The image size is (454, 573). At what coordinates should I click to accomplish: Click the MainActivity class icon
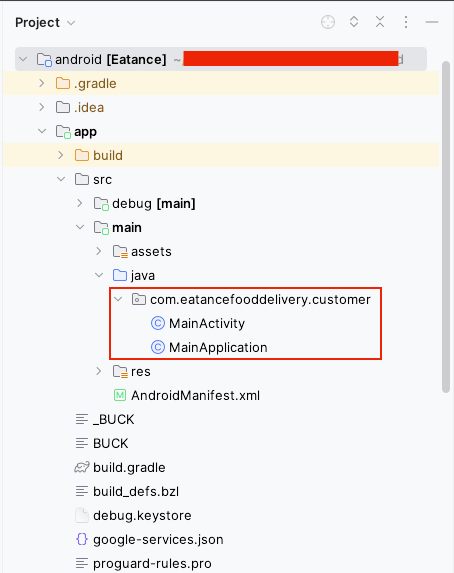158,323
